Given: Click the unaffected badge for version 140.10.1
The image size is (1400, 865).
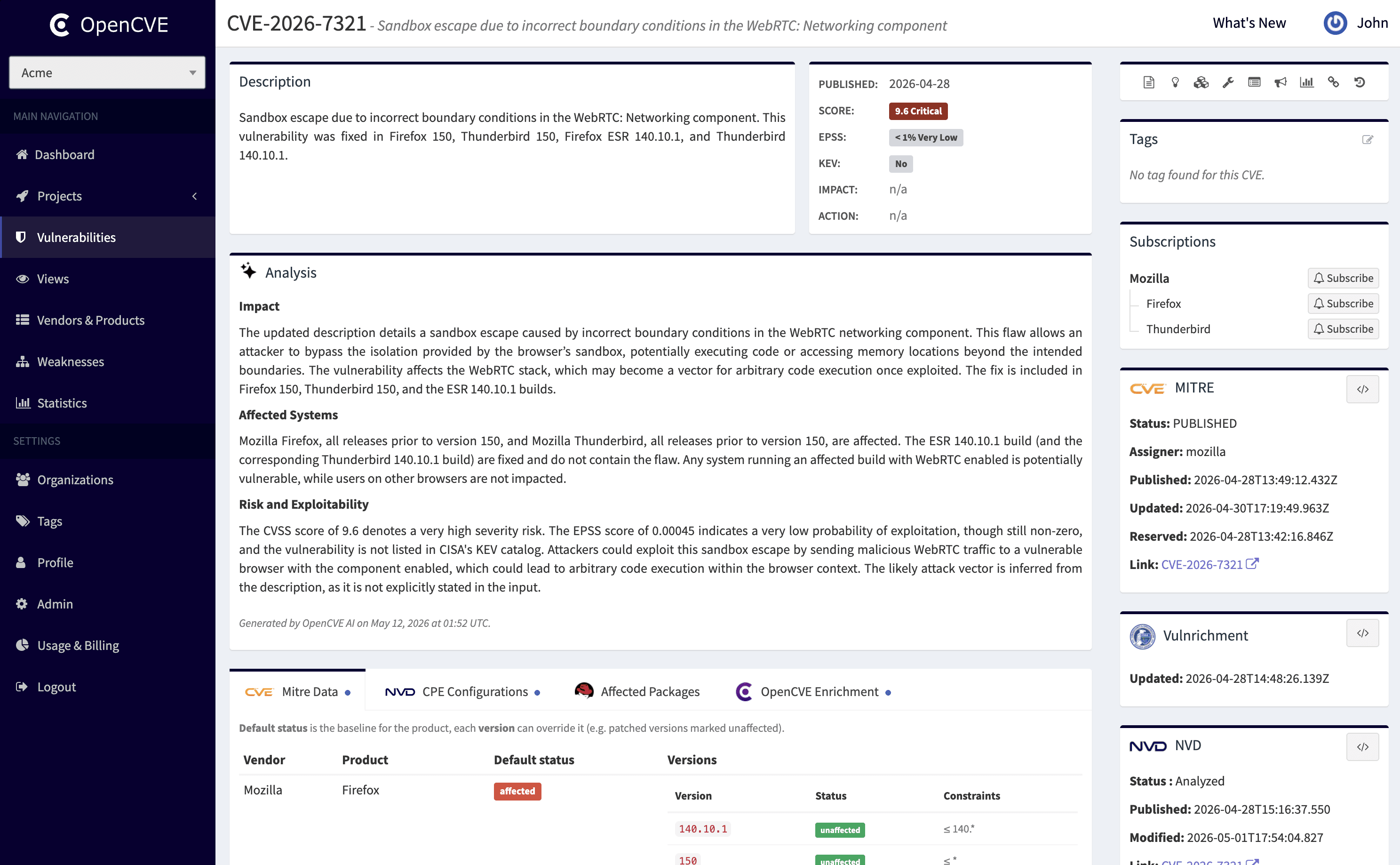Looking at the screenshot, I should 840,830.
